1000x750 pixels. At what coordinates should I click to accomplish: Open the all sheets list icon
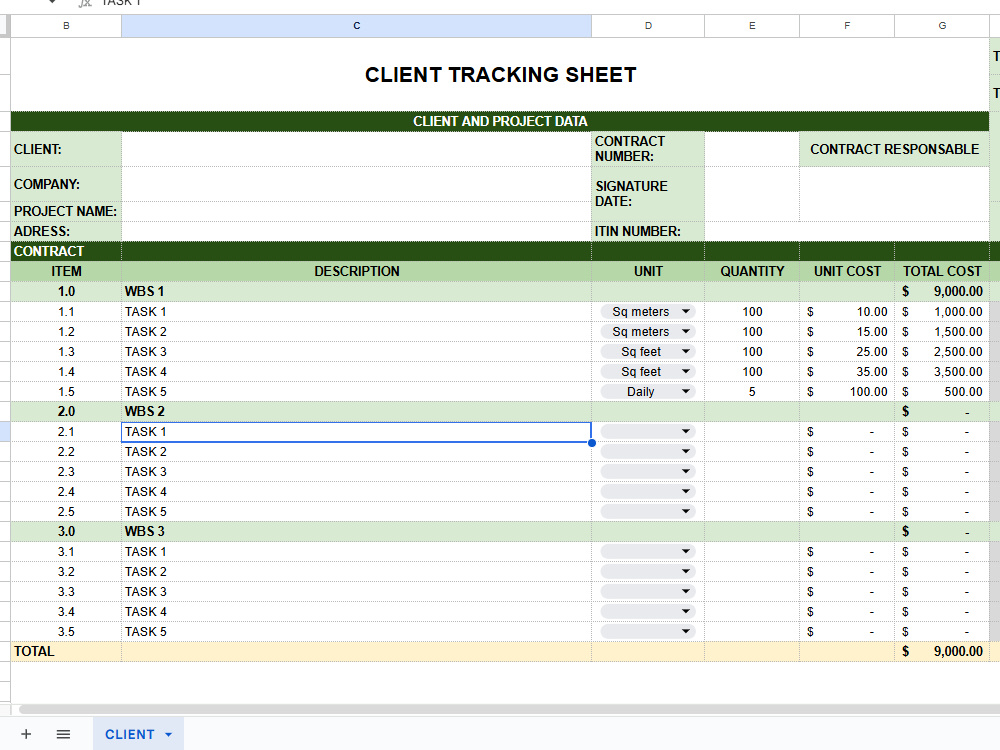63,734
